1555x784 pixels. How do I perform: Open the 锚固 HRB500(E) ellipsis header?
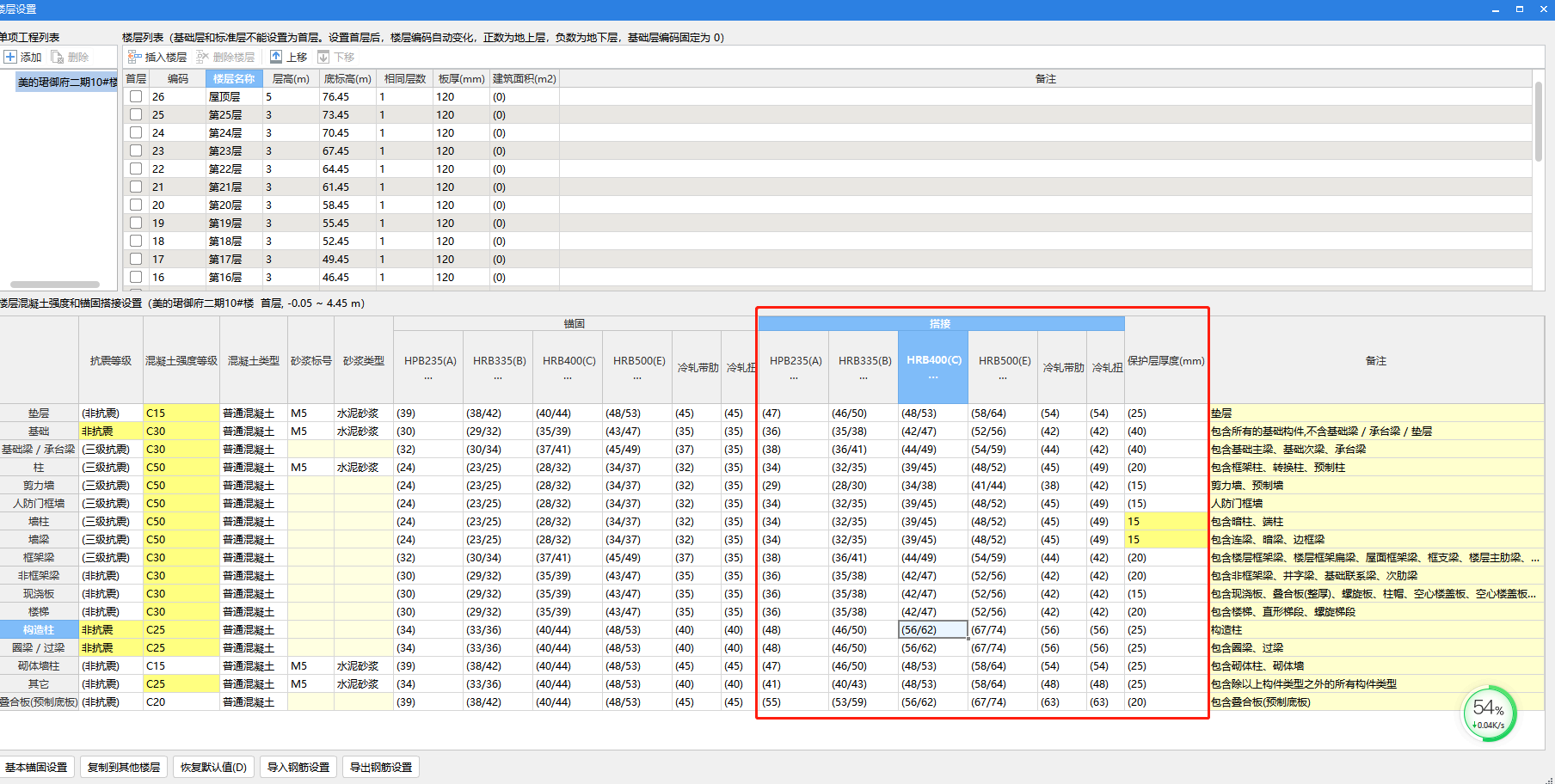pos(637,367)
